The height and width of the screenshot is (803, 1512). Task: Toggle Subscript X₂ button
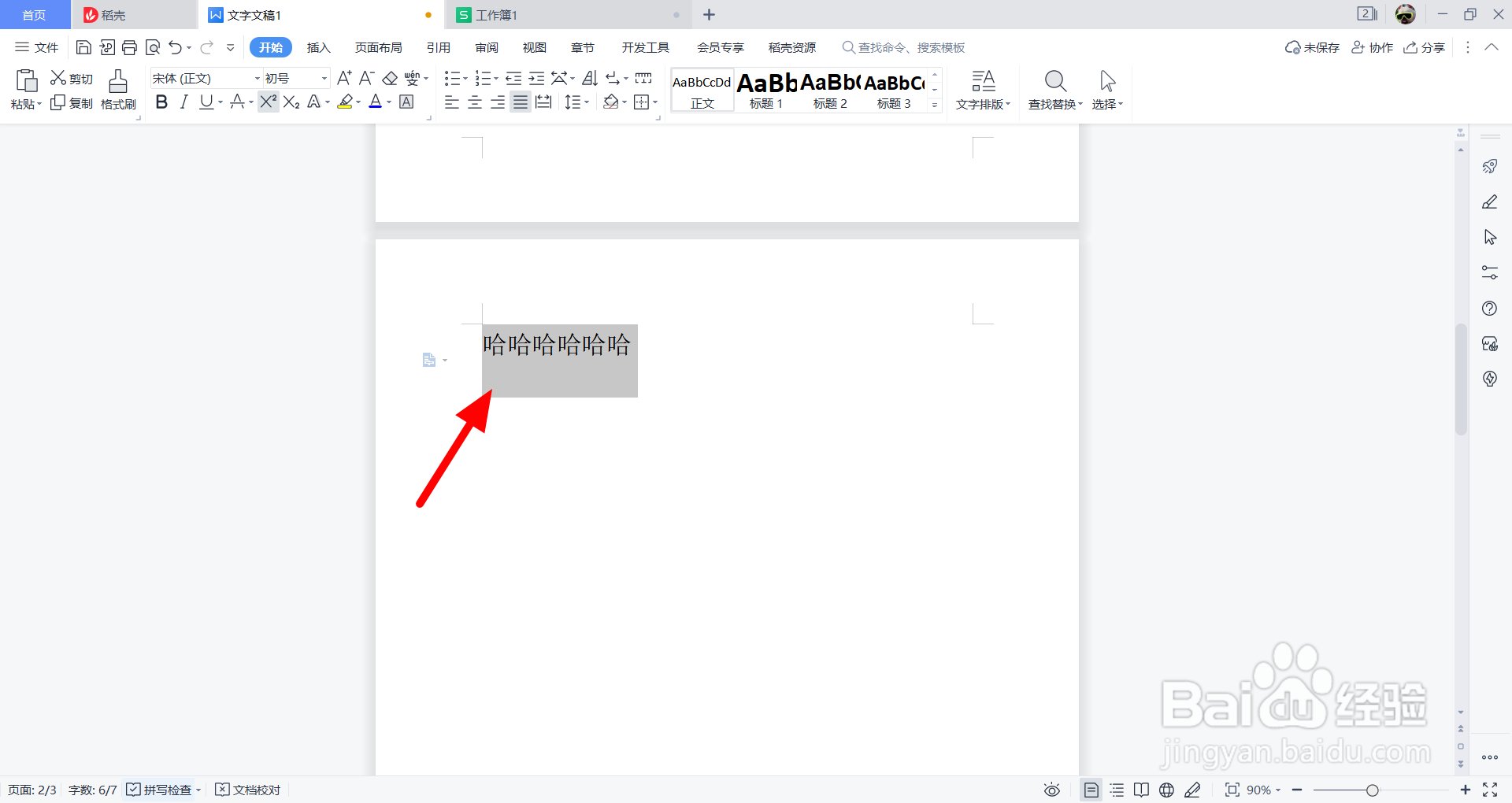tap(291, 102)
